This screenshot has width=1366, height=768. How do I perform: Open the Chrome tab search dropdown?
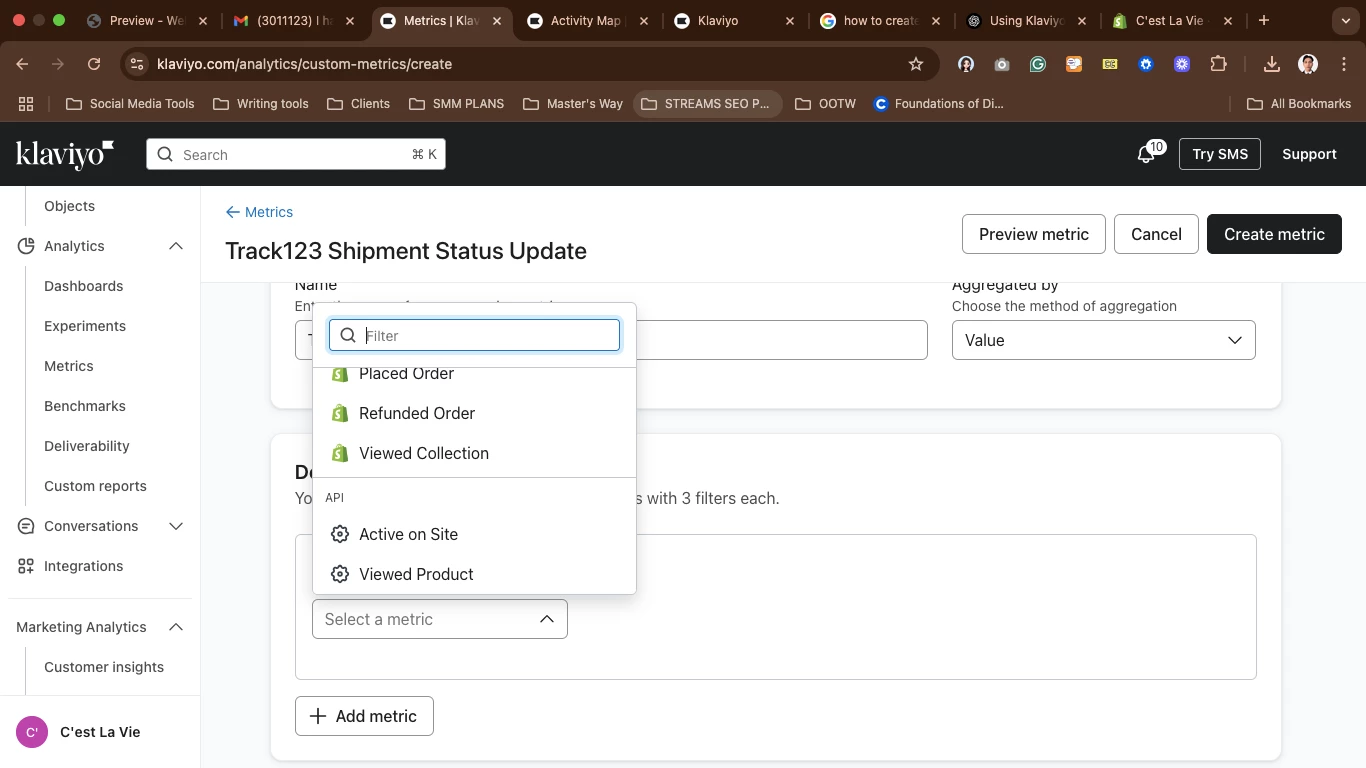pos(1346,20)
